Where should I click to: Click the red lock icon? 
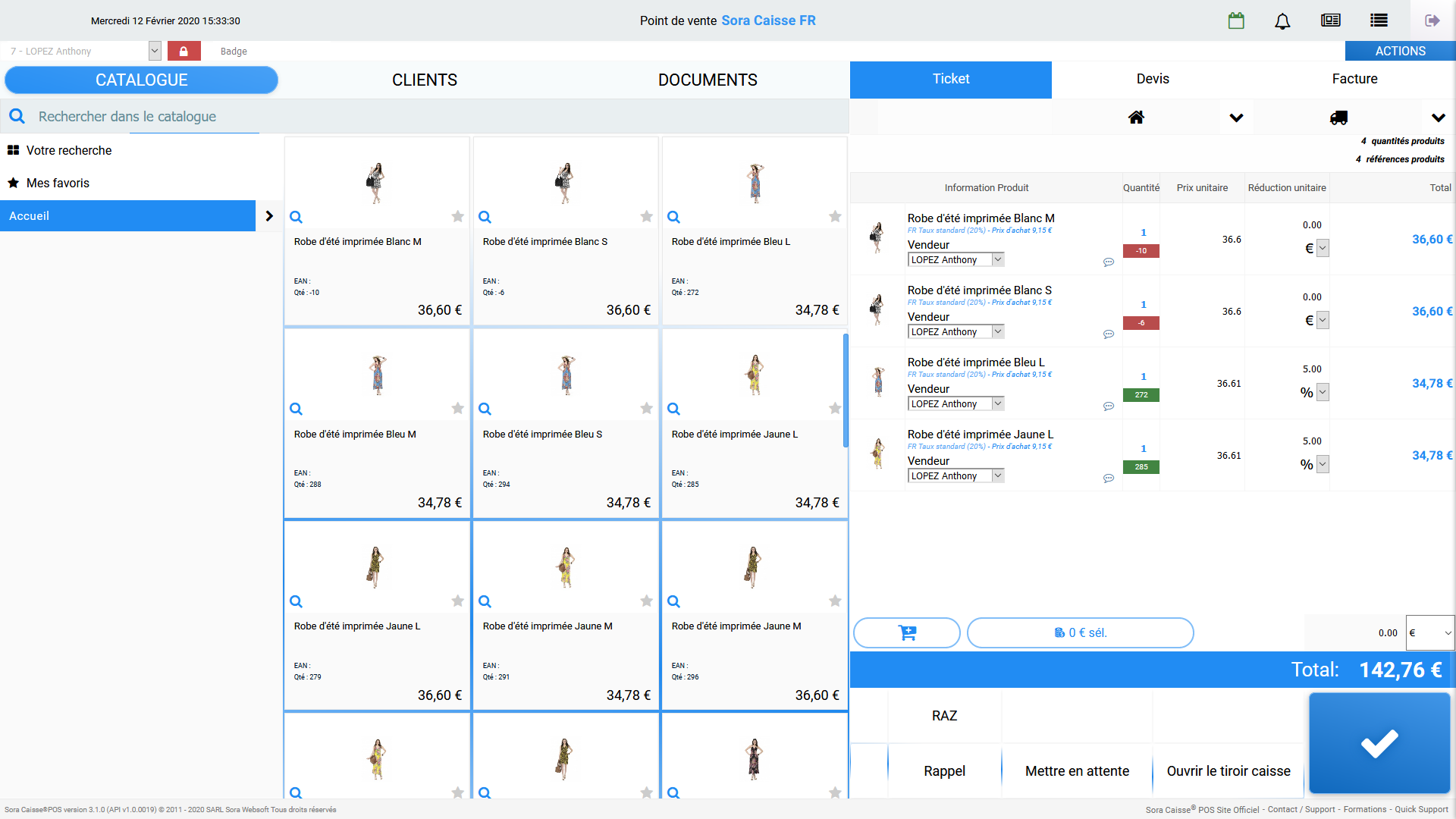tap(184, 51)
